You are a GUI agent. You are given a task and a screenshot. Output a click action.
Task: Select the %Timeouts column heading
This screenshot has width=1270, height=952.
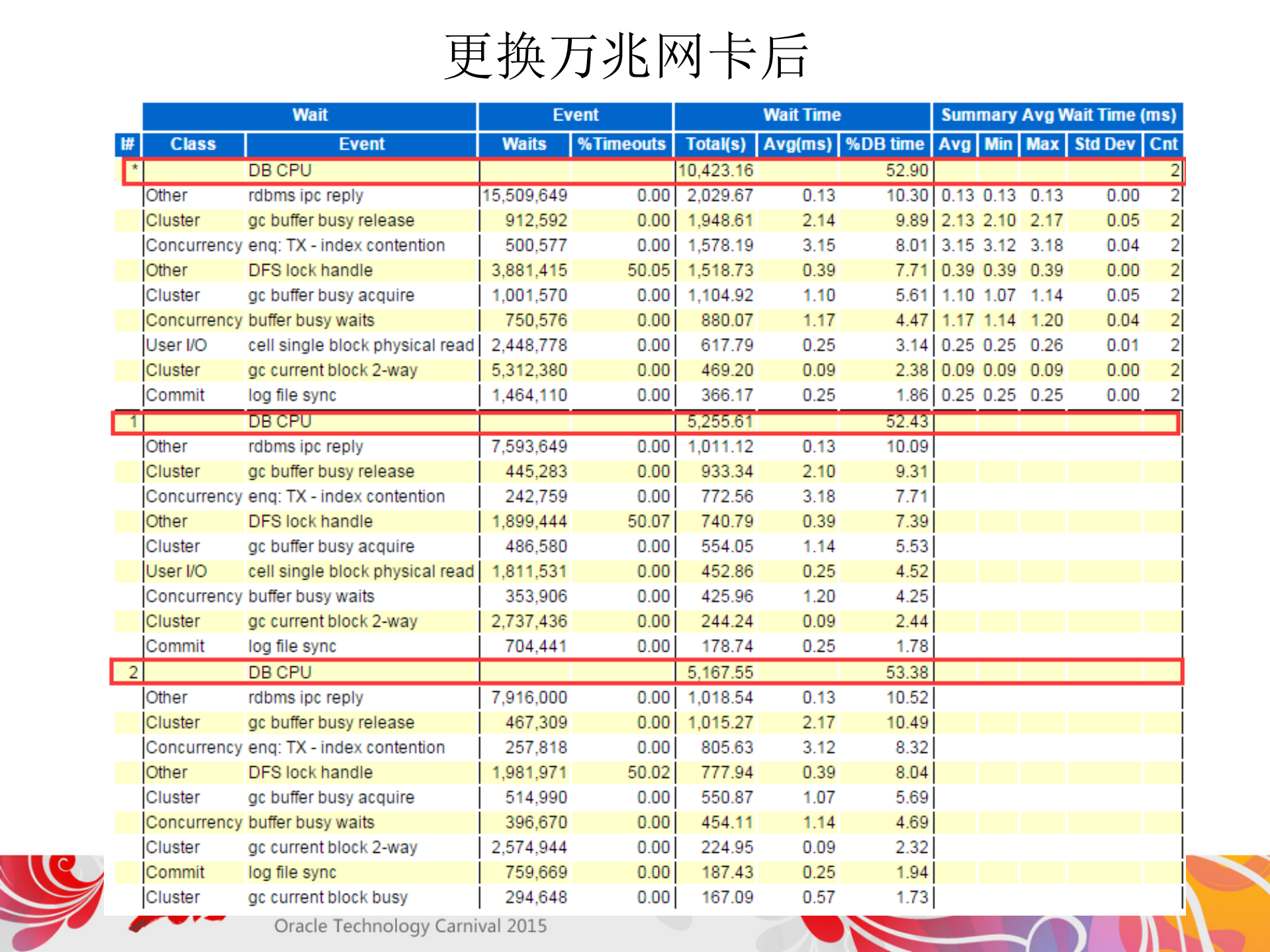[622, 144]
